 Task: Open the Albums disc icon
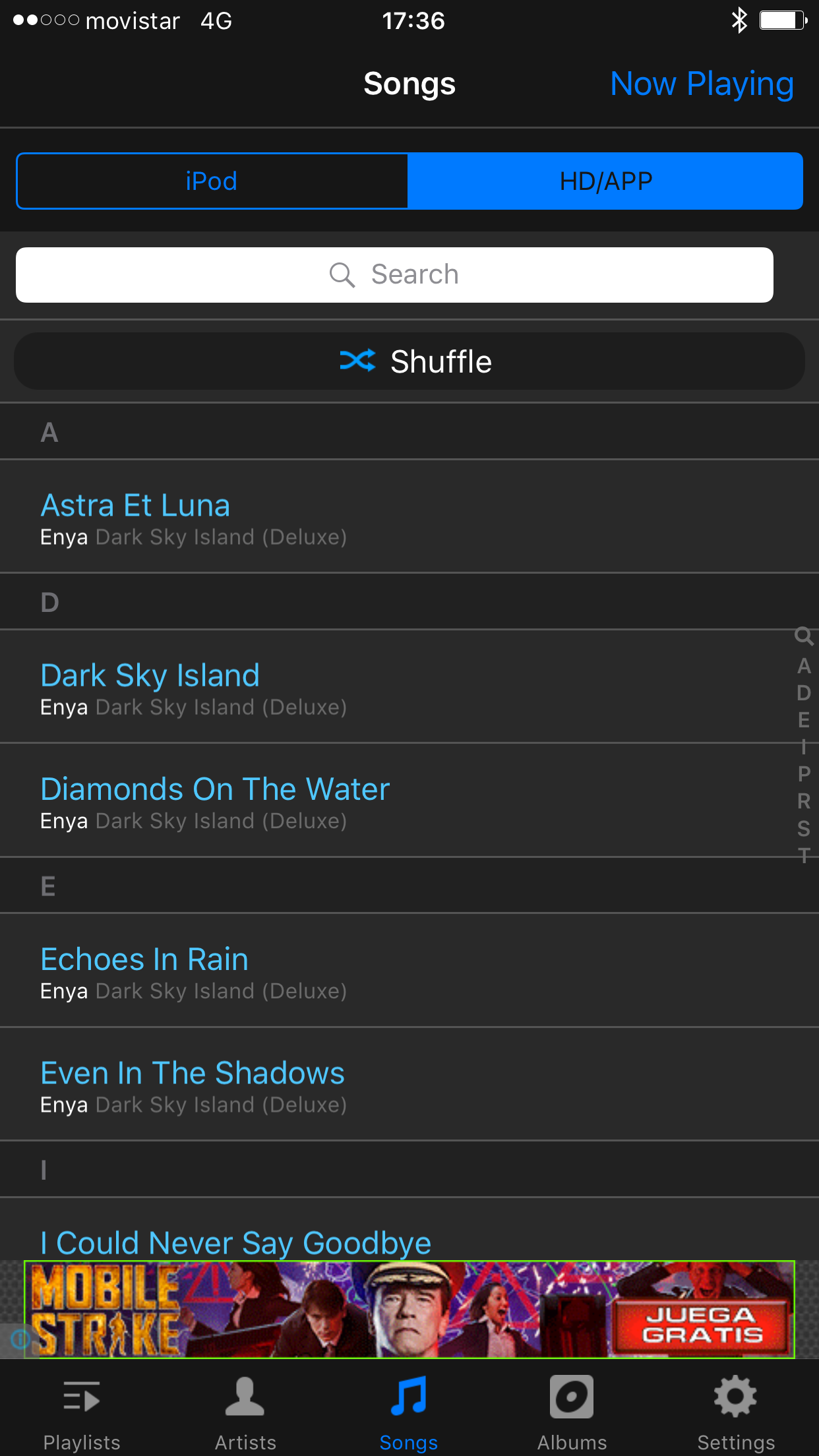572,1397
